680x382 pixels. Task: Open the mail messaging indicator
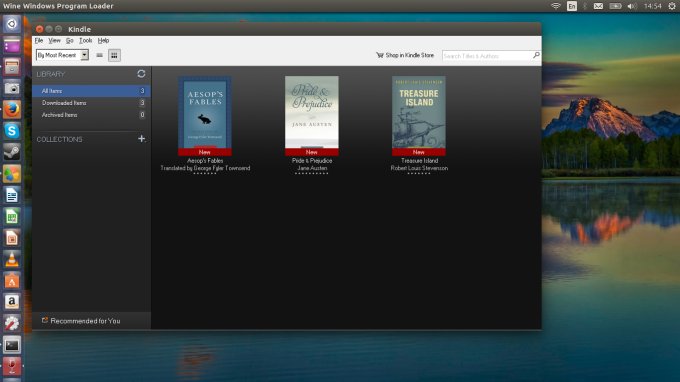598,6
